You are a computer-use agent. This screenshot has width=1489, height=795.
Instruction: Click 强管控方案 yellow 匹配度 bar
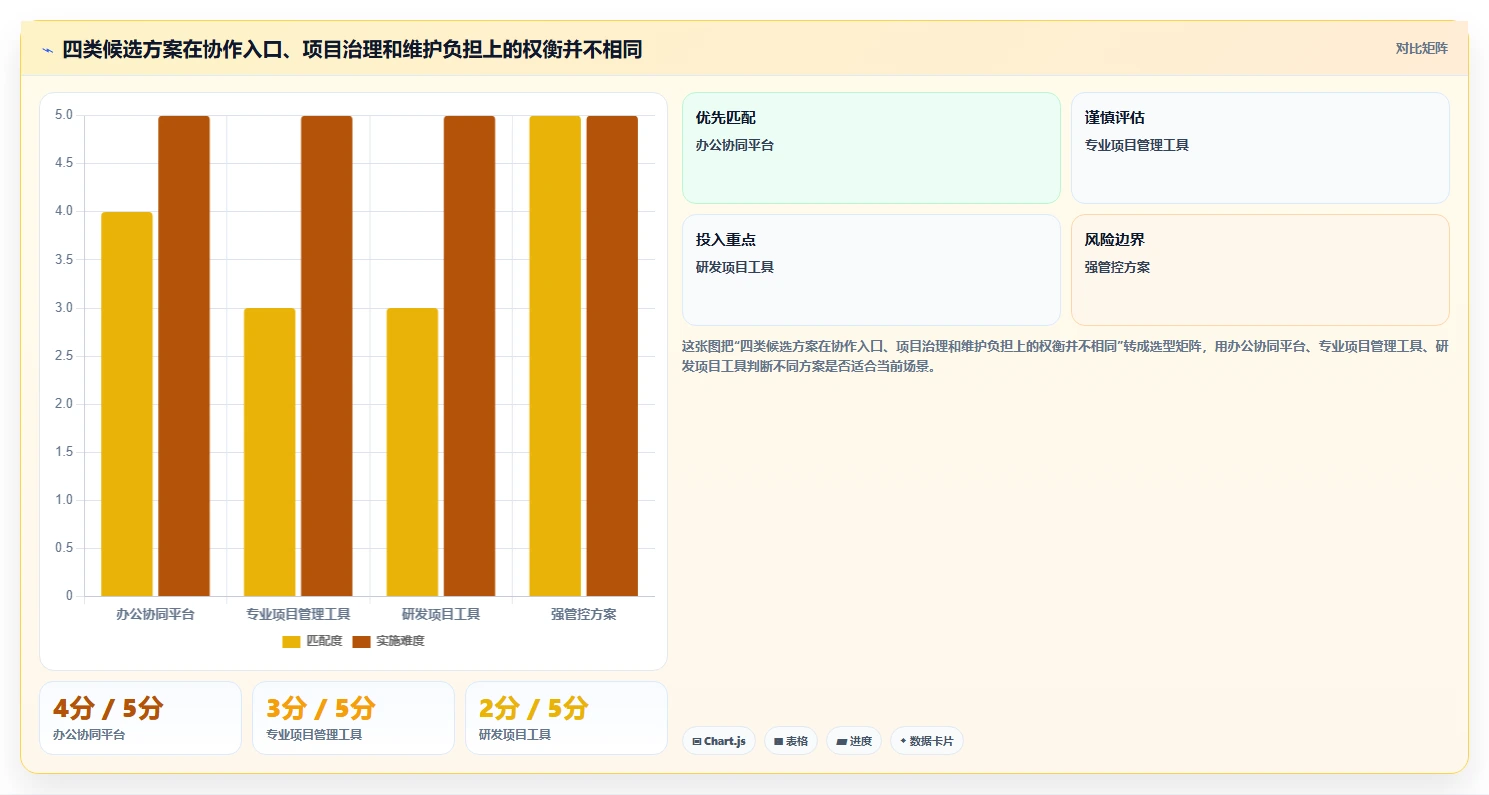point(555,356)
